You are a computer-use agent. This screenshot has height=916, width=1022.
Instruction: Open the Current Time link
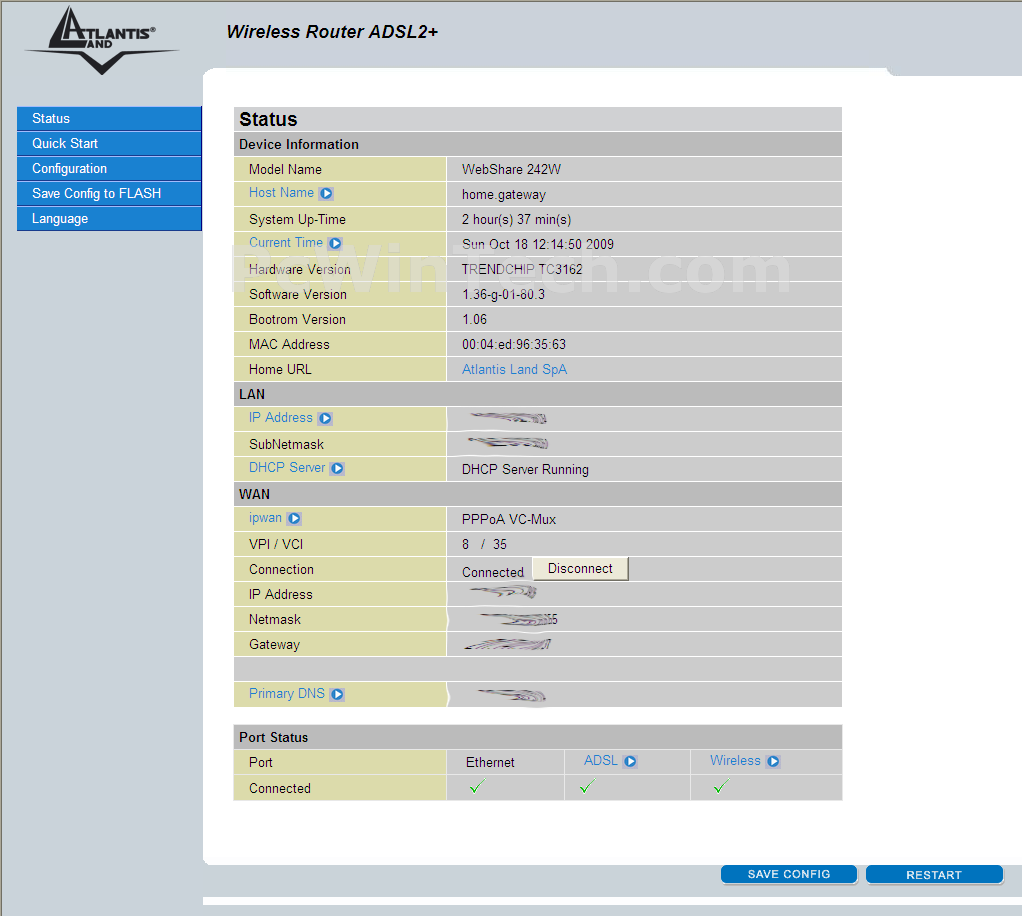(285, 243)
